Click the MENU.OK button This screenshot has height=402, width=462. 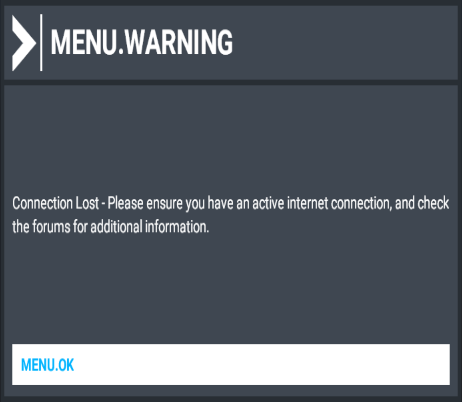pos(231,364)
